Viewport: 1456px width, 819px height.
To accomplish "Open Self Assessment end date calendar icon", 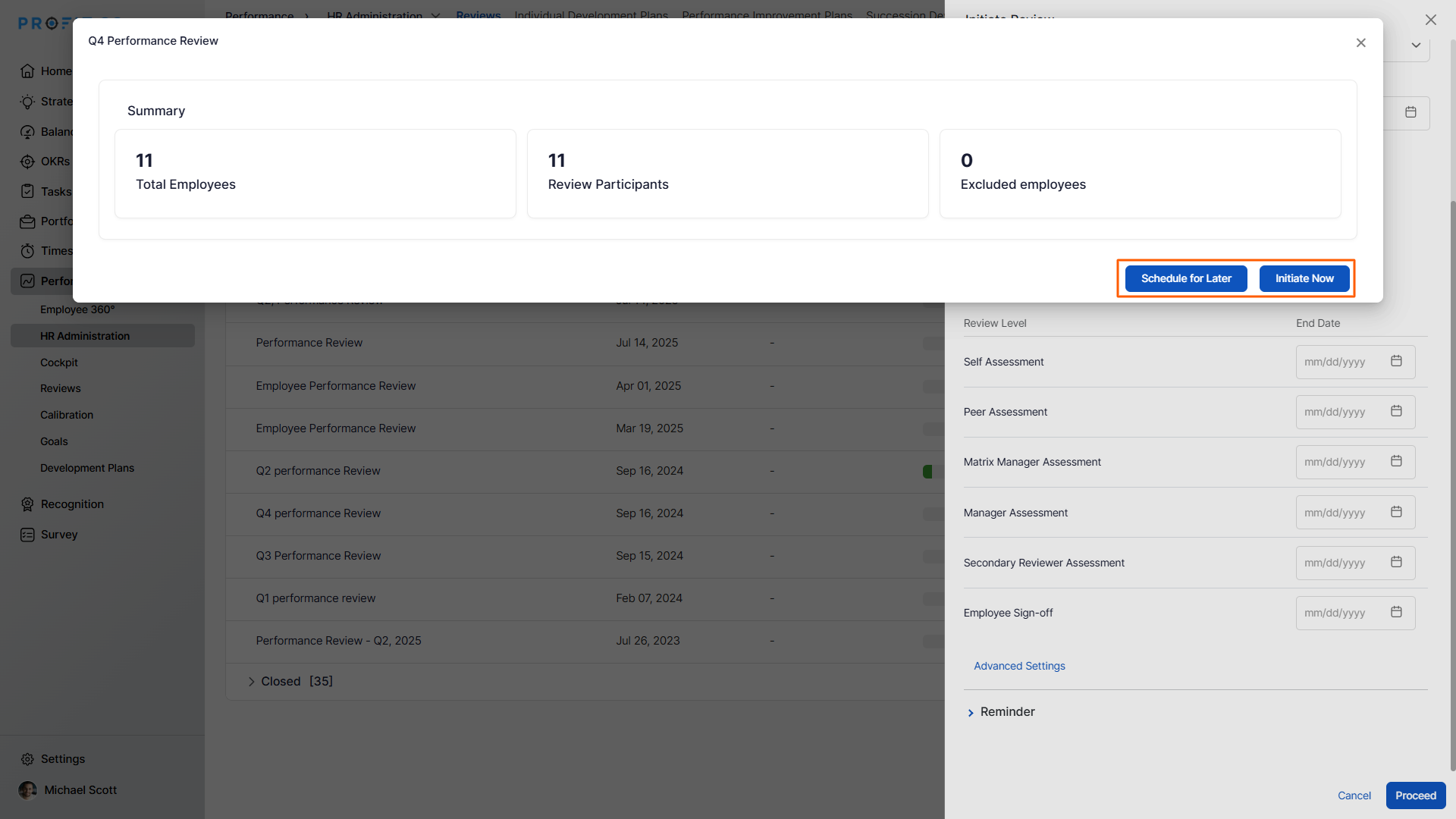I will (1396, 361).
